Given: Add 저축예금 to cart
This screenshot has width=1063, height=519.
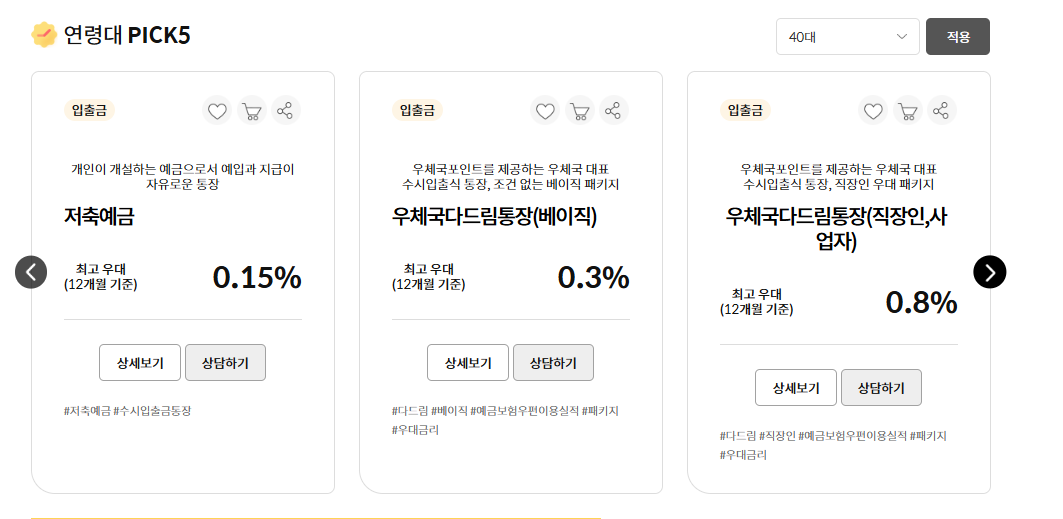Looking at the screenshot, I should pos(252,110).
